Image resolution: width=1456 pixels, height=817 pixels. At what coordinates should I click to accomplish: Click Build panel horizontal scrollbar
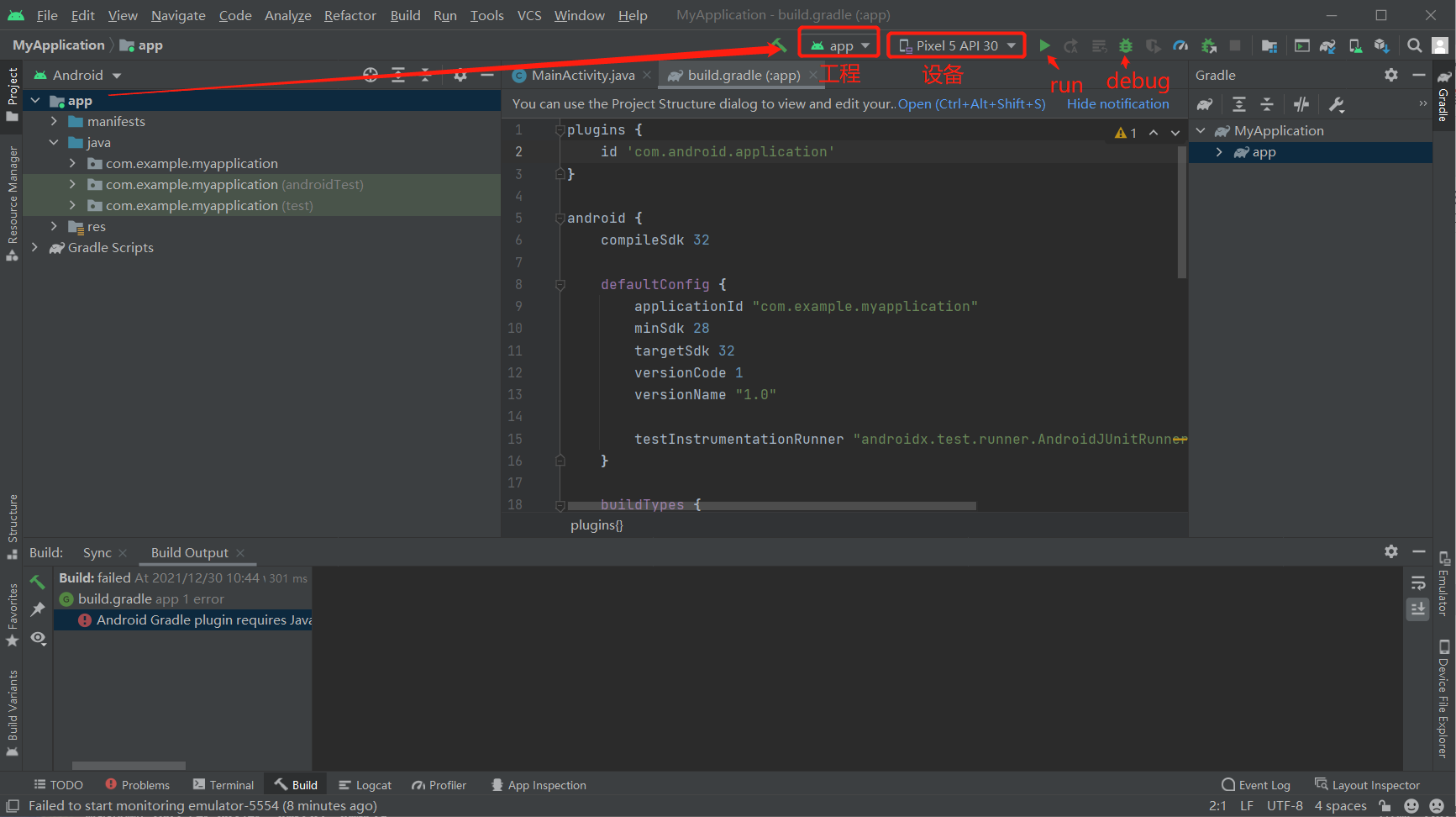(x=129, y=765)
